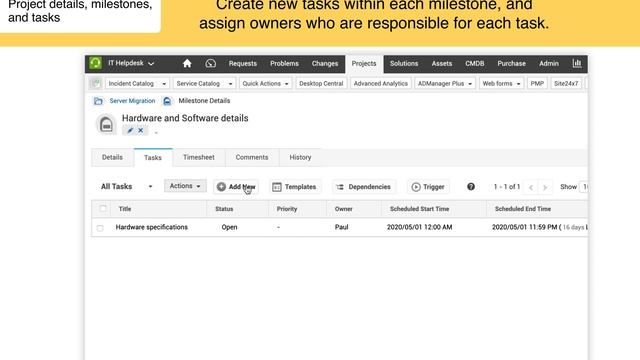This screenshot has width=640, height=360.
Task: Switch to the Details tab
Action: 112,158
